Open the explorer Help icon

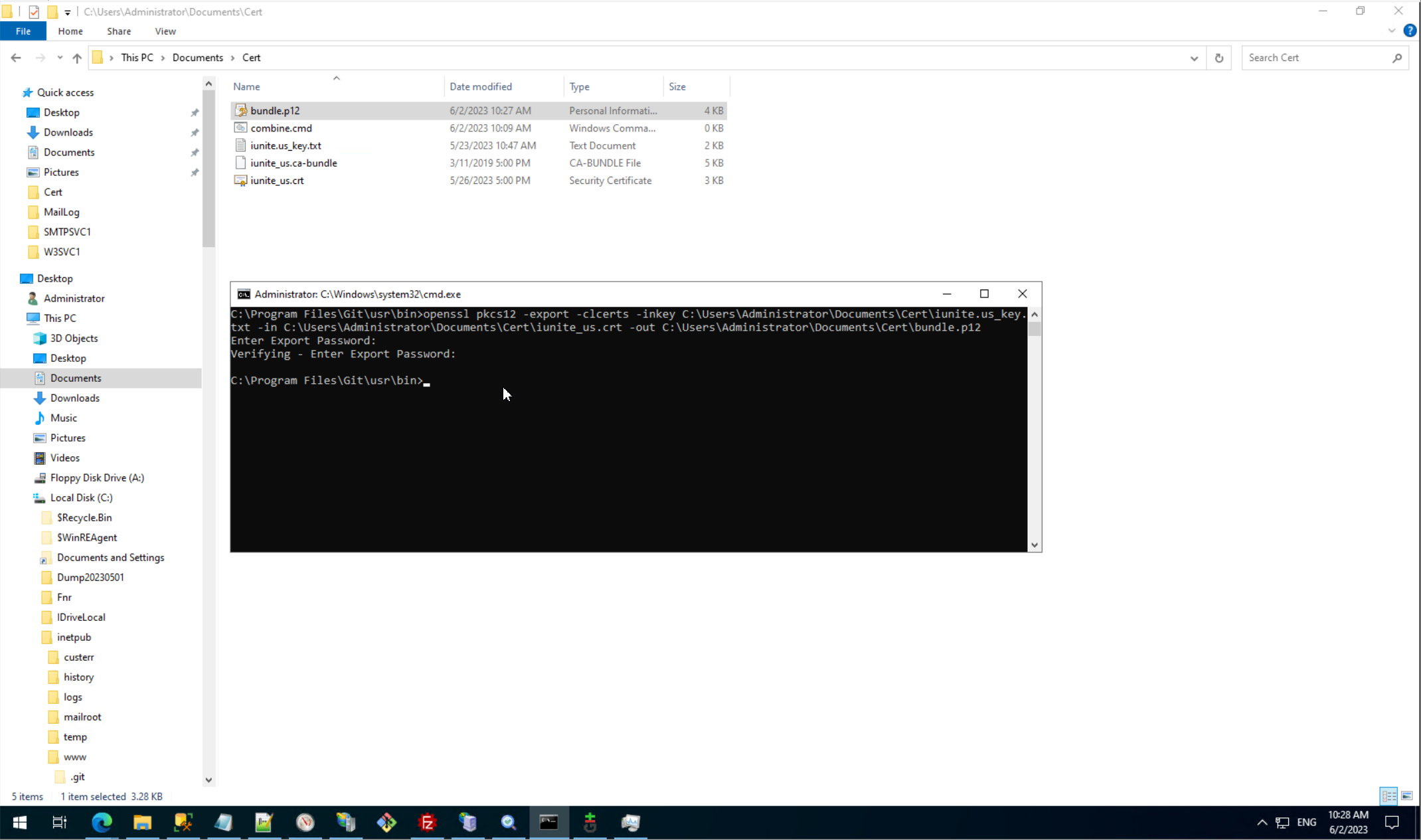1410,31
